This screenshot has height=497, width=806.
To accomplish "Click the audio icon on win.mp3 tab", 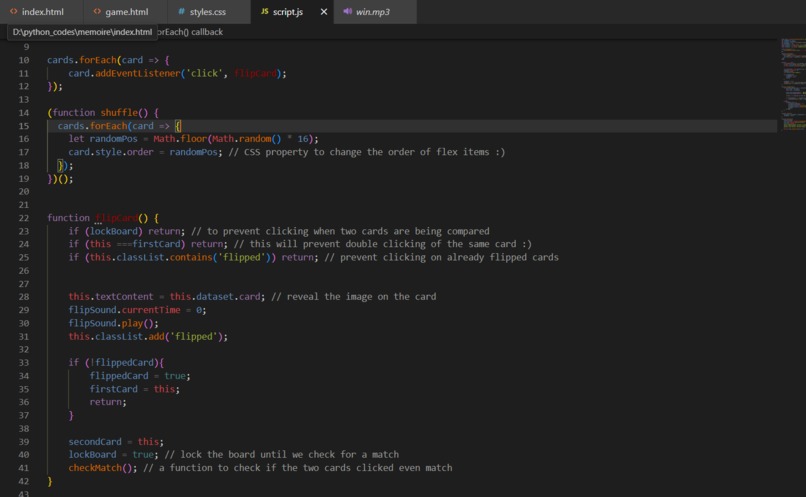I will click(x=347, y=11).
